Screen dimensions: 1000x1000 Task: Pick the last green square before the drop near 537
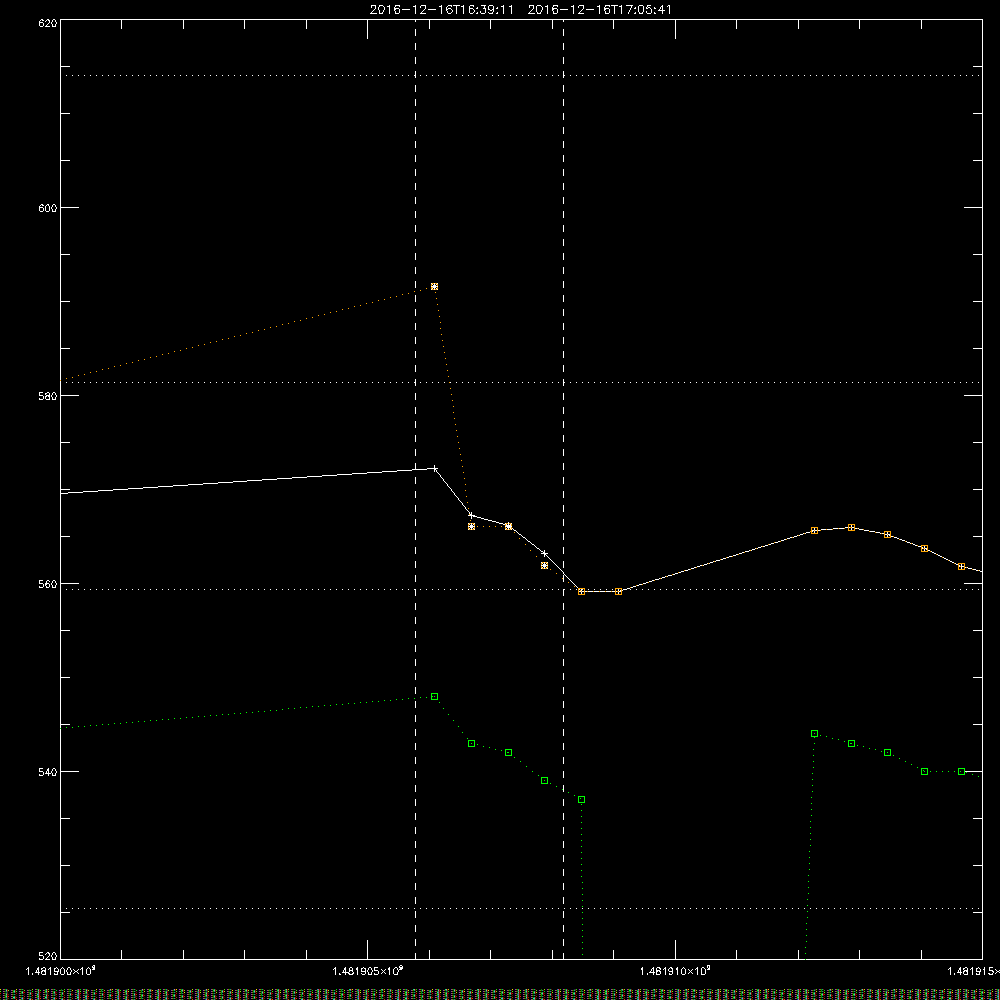(x=581, y=800)
